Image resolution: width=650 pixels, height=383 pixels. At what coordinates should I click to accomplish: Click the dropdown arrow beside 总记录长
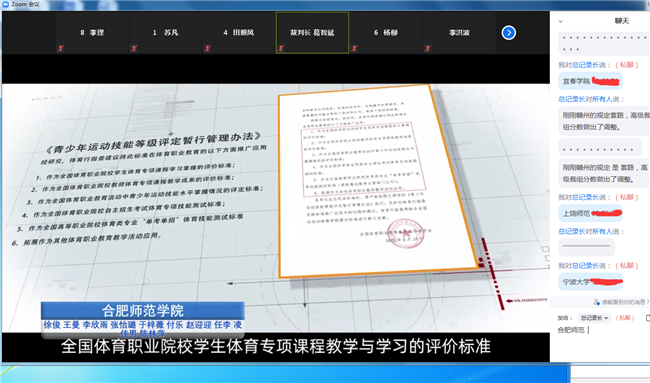(606, 318)
